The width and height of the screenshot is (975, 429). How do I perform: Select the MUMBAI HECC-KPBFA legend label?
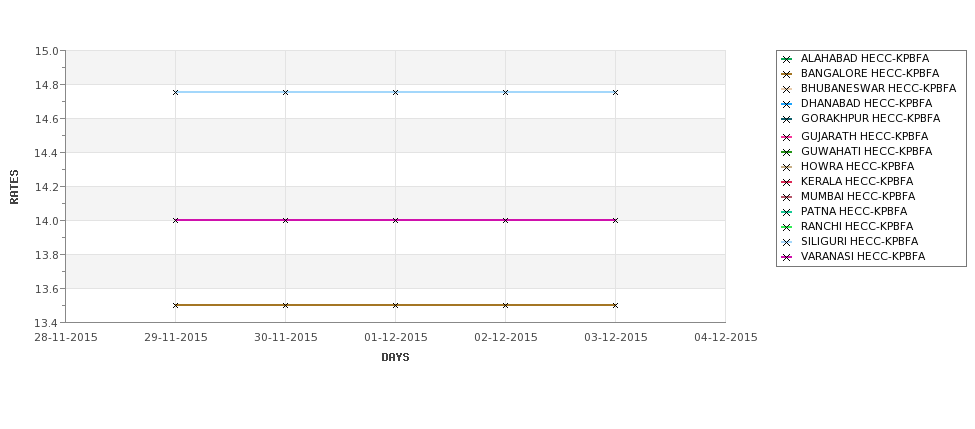pyautogui.click(x=858, y=196)
